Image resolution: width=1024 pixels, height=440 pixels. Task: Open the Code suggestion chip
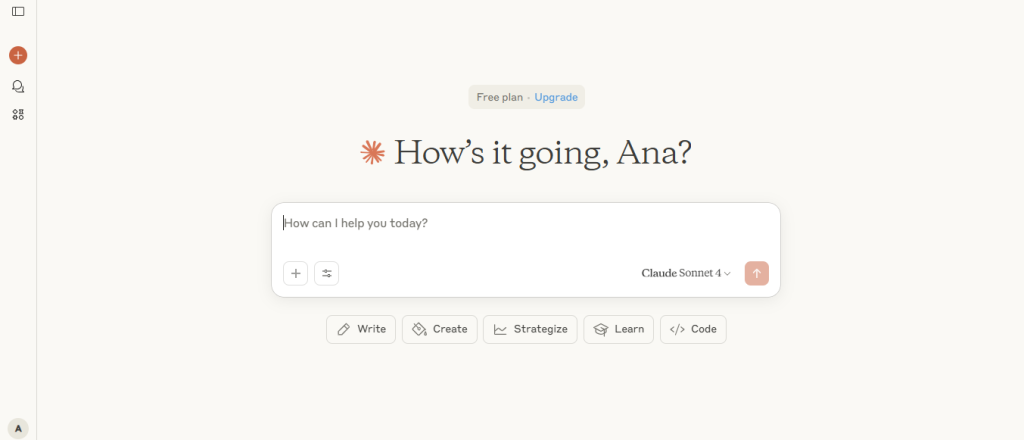(x=693, y=329)
